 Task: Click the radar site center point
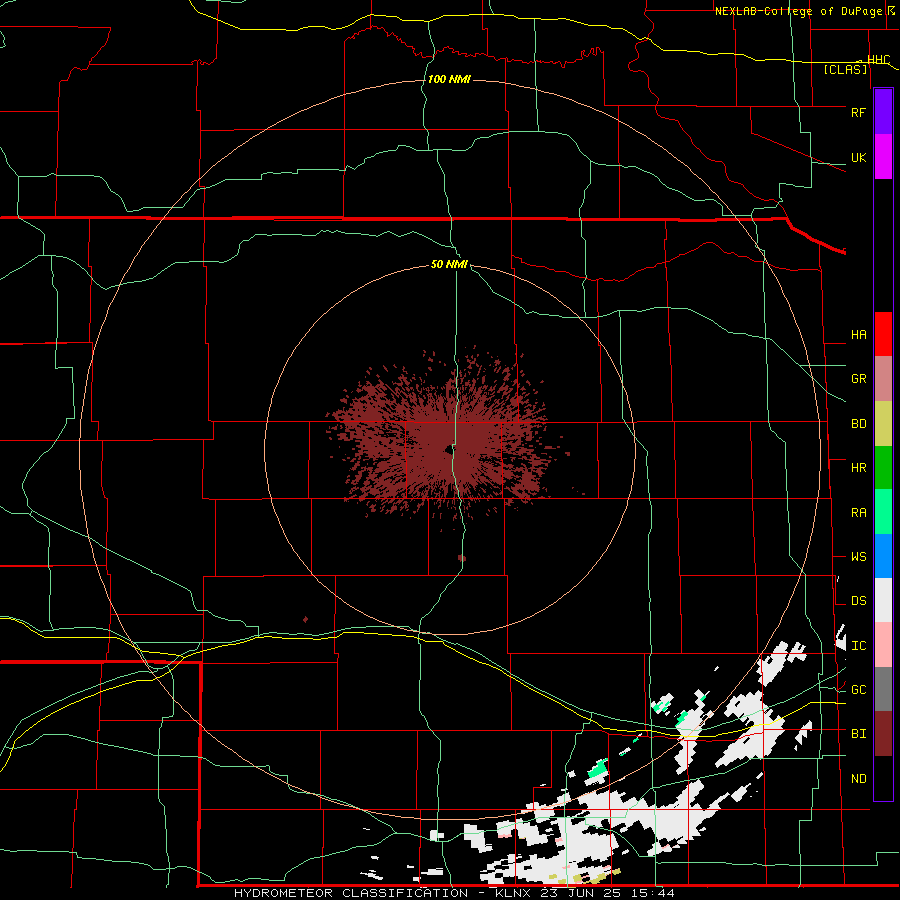coord(449,449)
